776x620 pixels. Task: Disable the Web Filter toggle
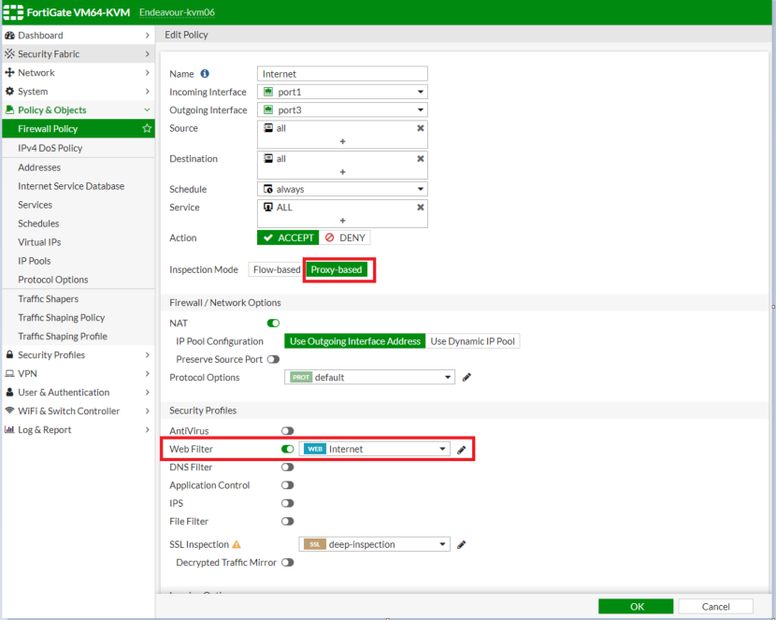(288, 449)
